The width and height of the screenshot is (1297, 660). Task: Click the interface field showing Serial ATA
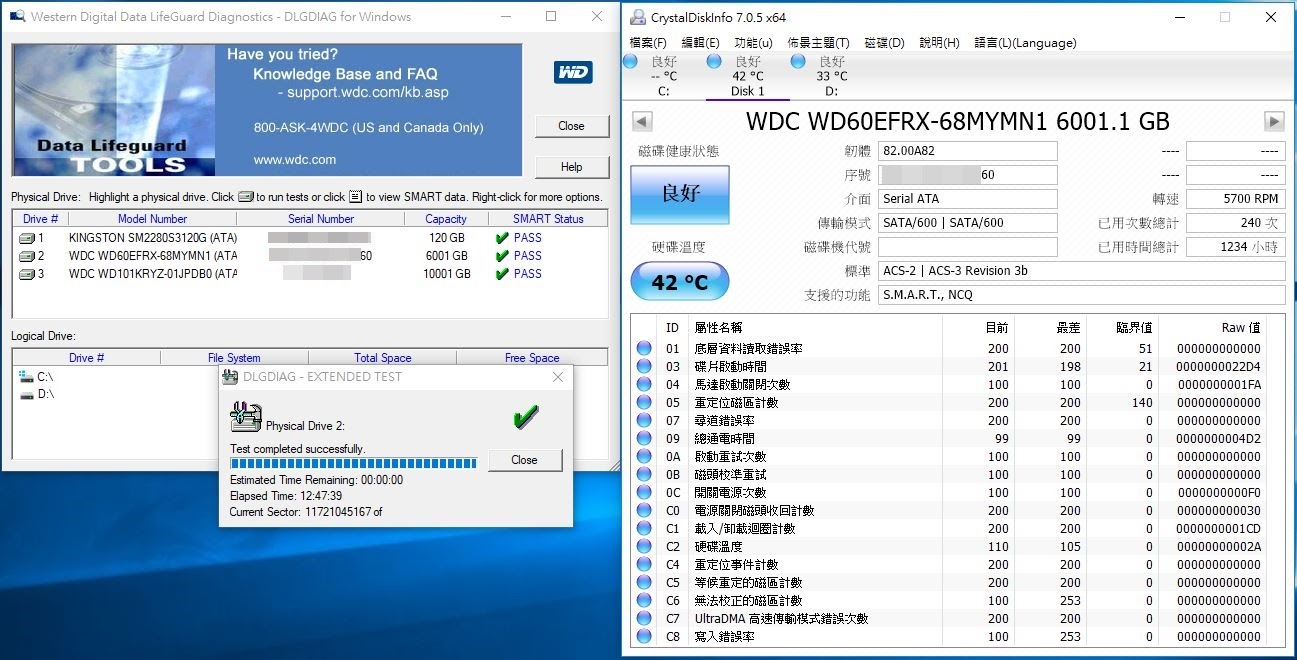click(x=967, y=199)
